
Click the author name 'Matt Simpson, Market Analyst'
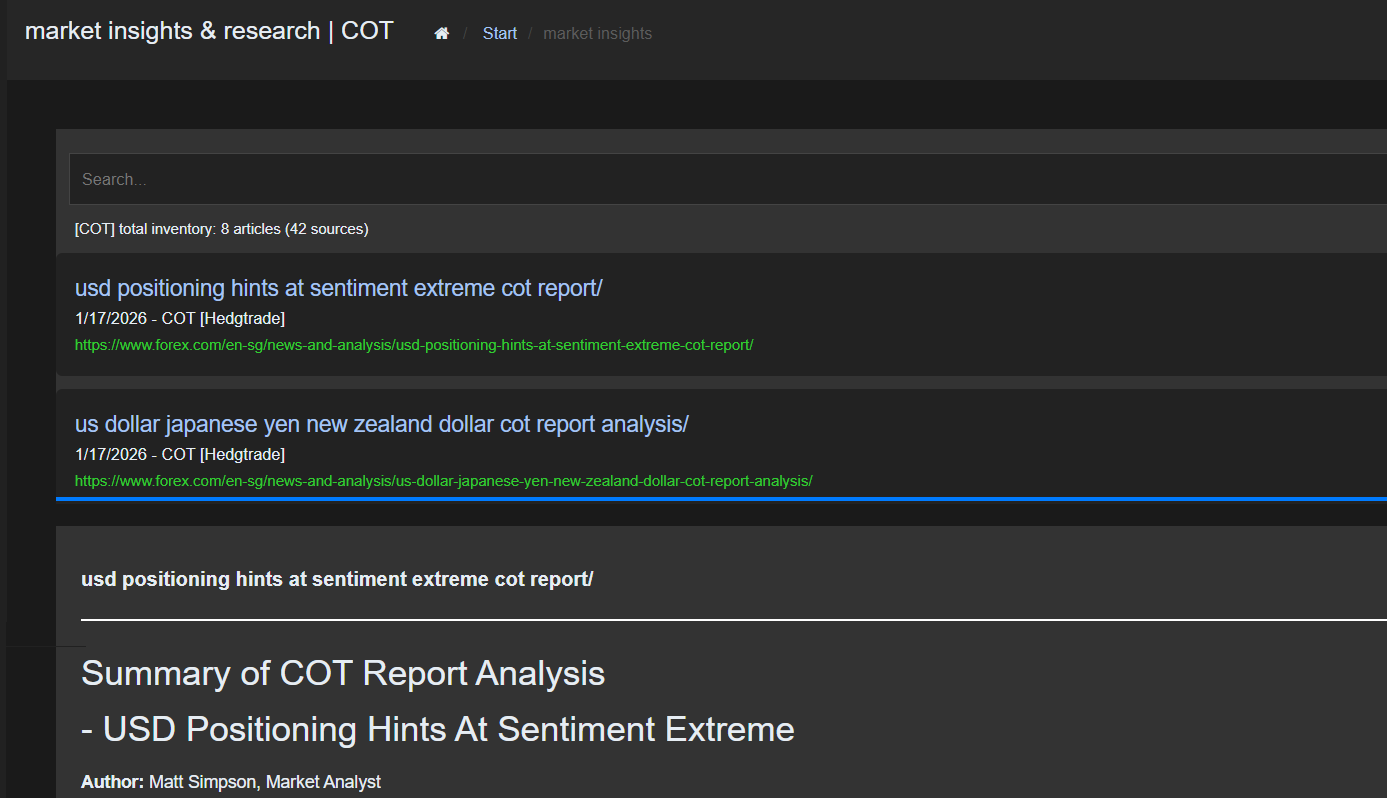coord(264,782)
